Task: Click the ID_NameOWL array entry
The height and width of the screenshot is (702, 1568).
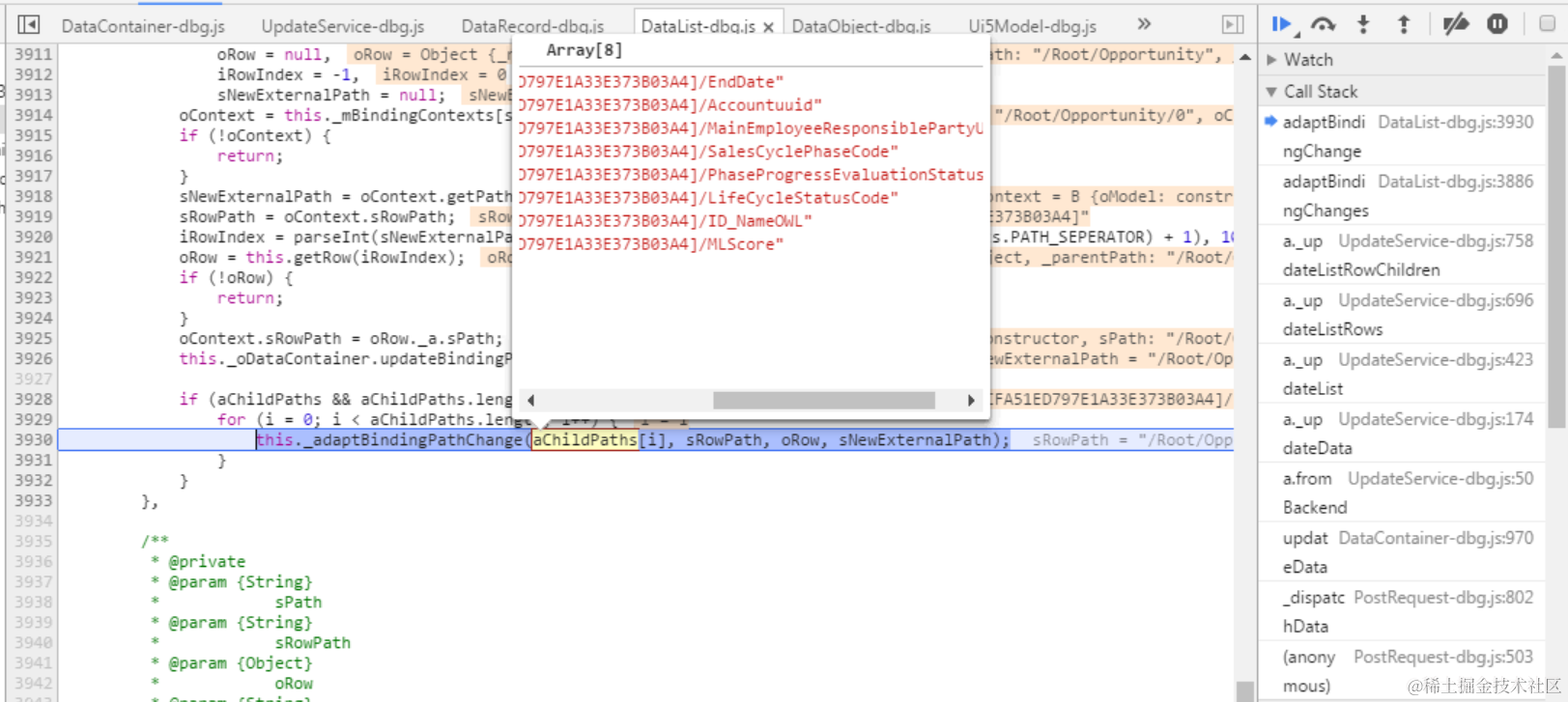Action: 665,221
